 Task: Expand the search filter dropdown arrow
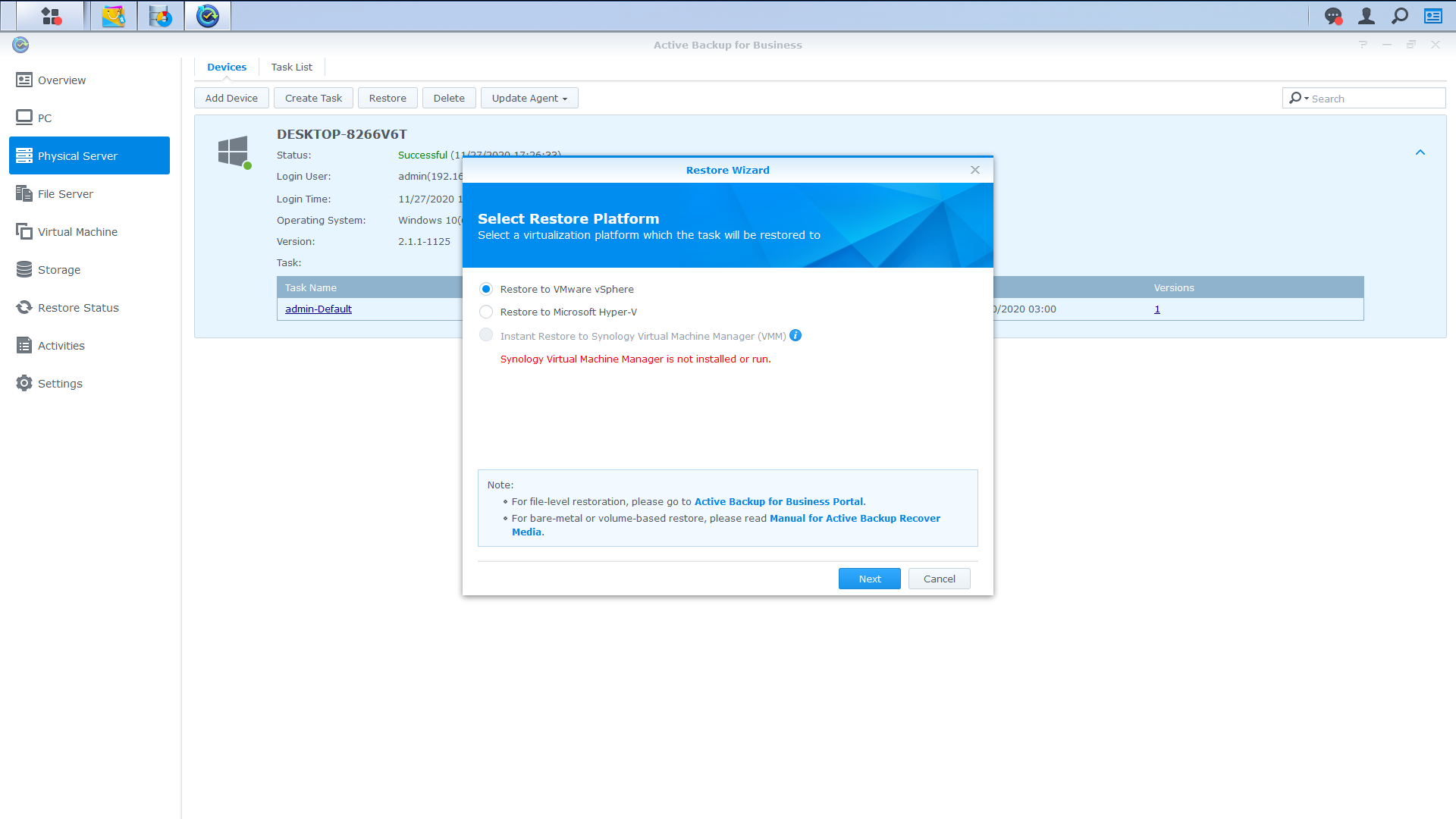[1307, 99]
